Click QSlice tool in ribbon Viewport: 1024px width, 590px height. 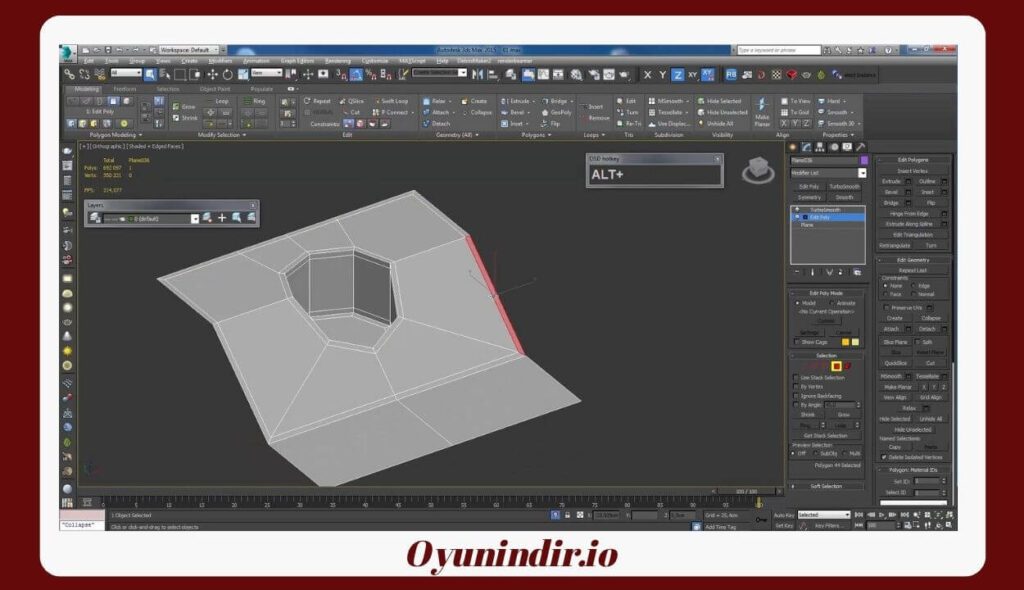[352, 101]
